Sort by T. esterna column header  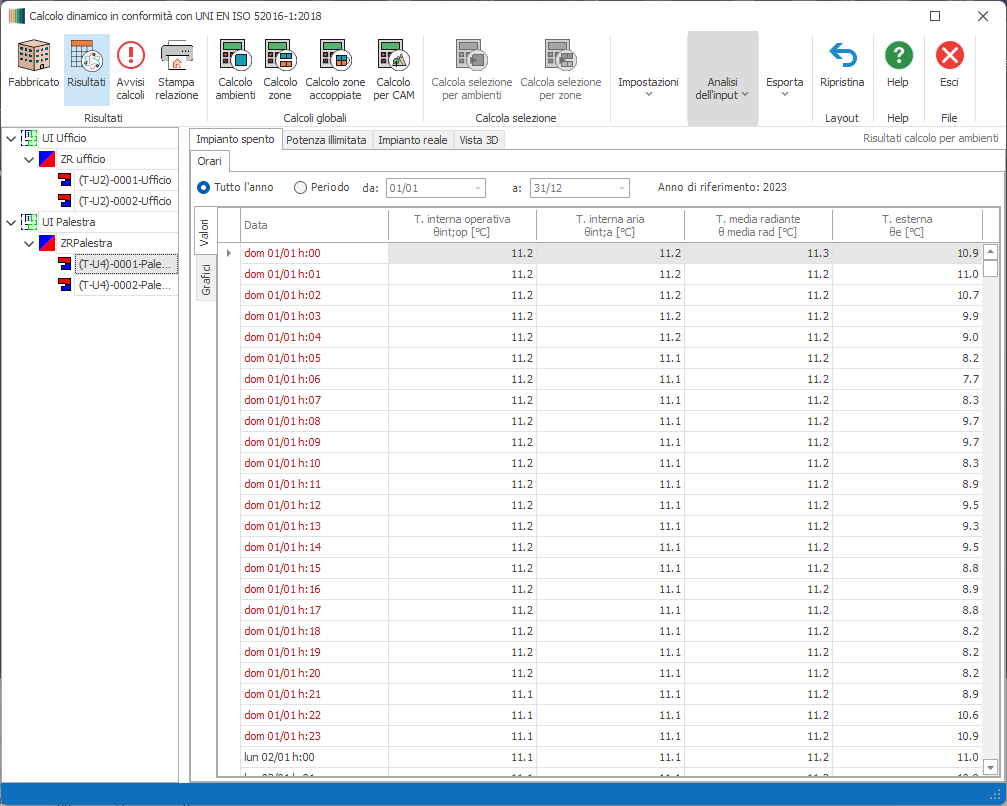click(x=907, y=225)
